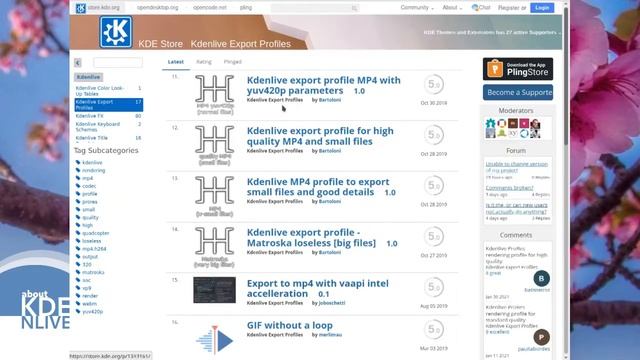The height and width of the screenshot is (360, 640).
Task: Click the 5.0 rating circle for 'Matroska loseless'
Action: (x=433, y=236)
